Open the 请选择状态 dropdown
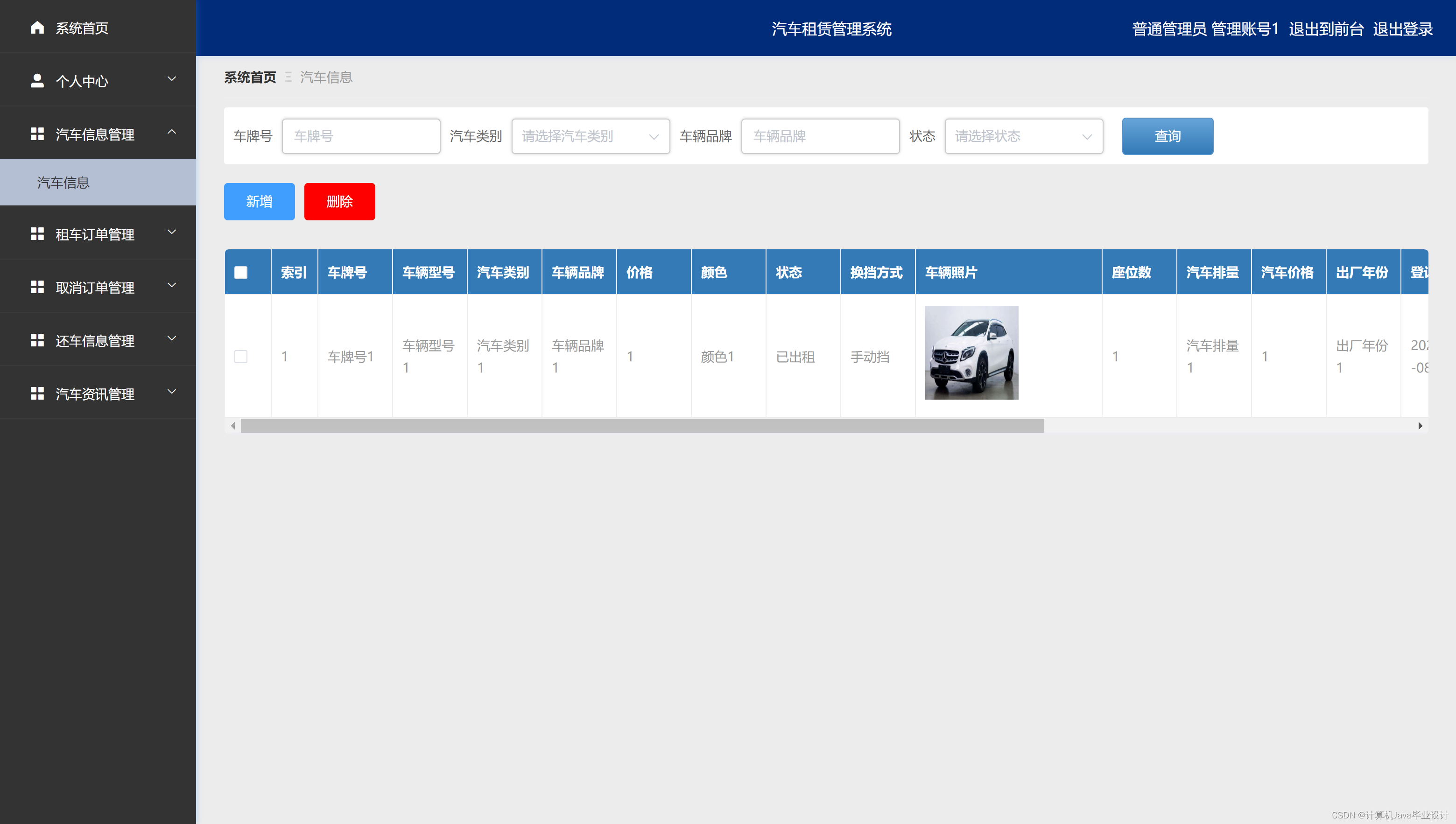Image resolution: width=1456 pixels, height=824 pixels. point(1023,136)
